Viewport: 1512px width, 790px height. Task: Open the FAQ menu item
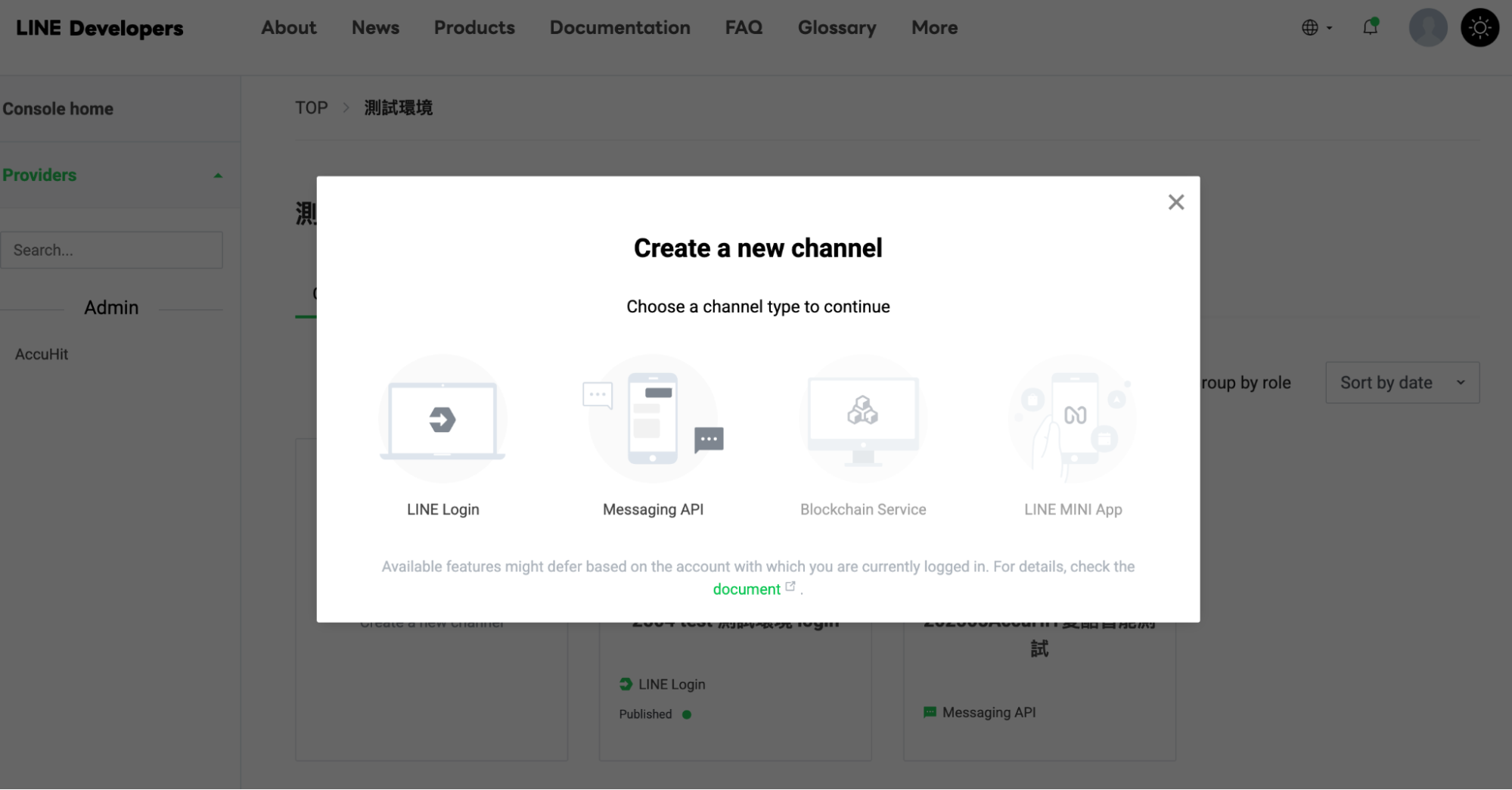coord(744,27)
